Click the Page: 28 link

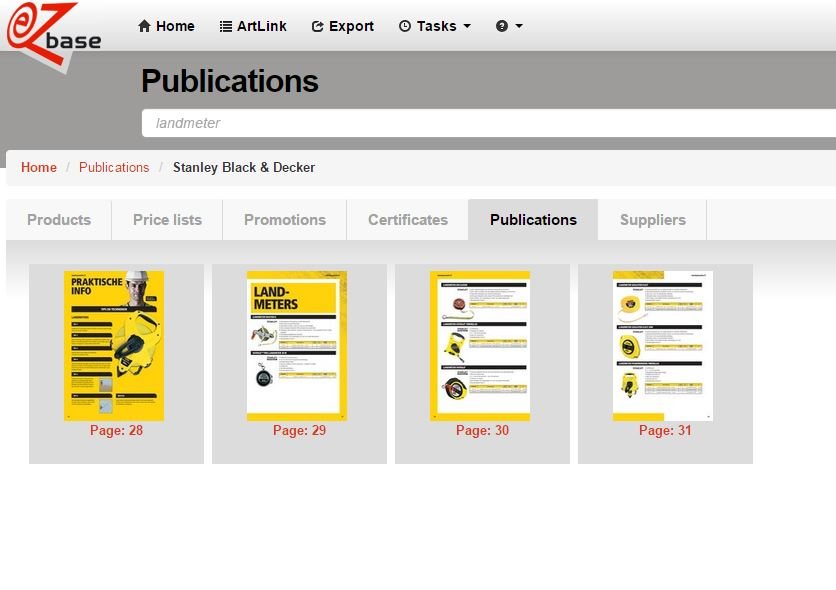pyautogui.click(x=116, y=431)
